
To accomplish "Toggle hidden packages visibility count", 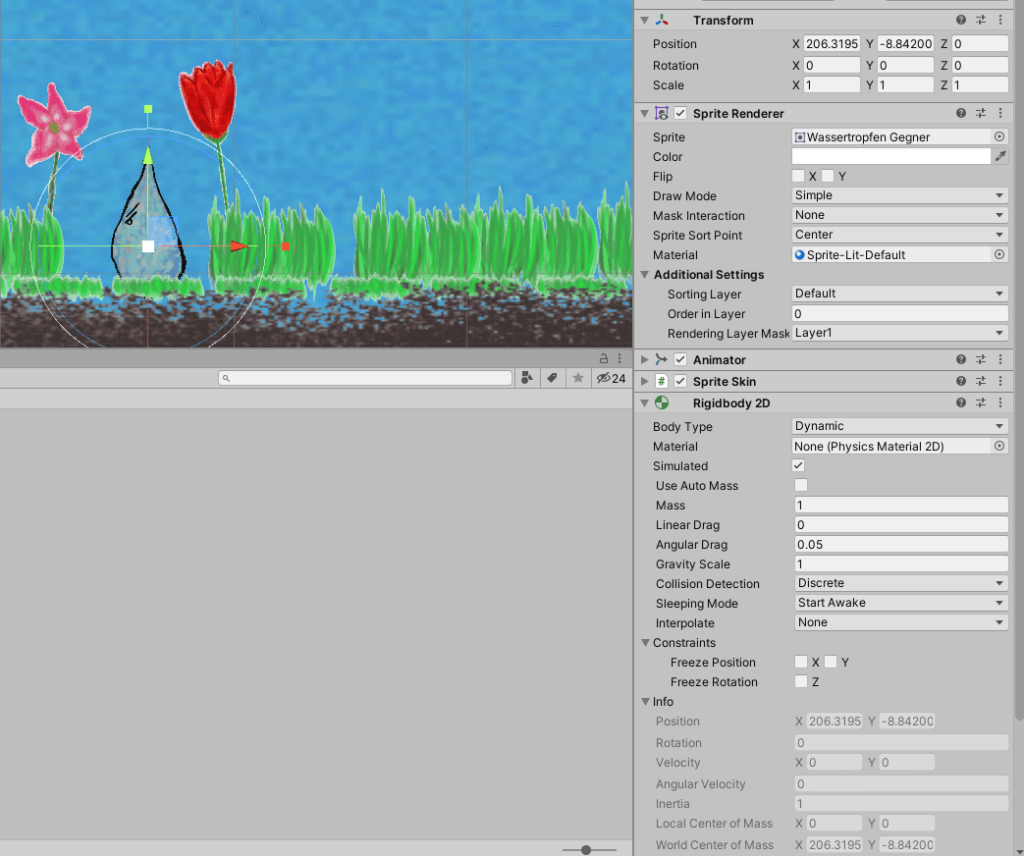I will pos(610,378).
